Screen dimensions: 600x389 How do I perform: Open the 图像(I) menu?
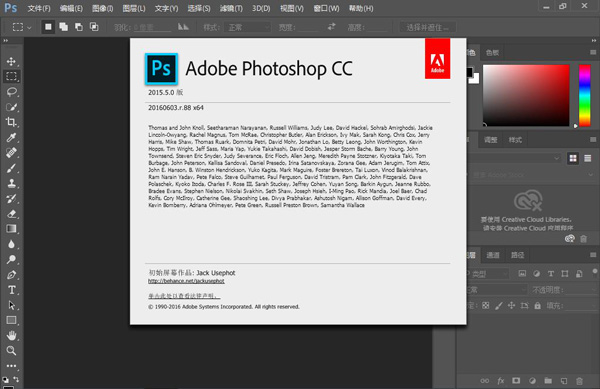point(103,8)
